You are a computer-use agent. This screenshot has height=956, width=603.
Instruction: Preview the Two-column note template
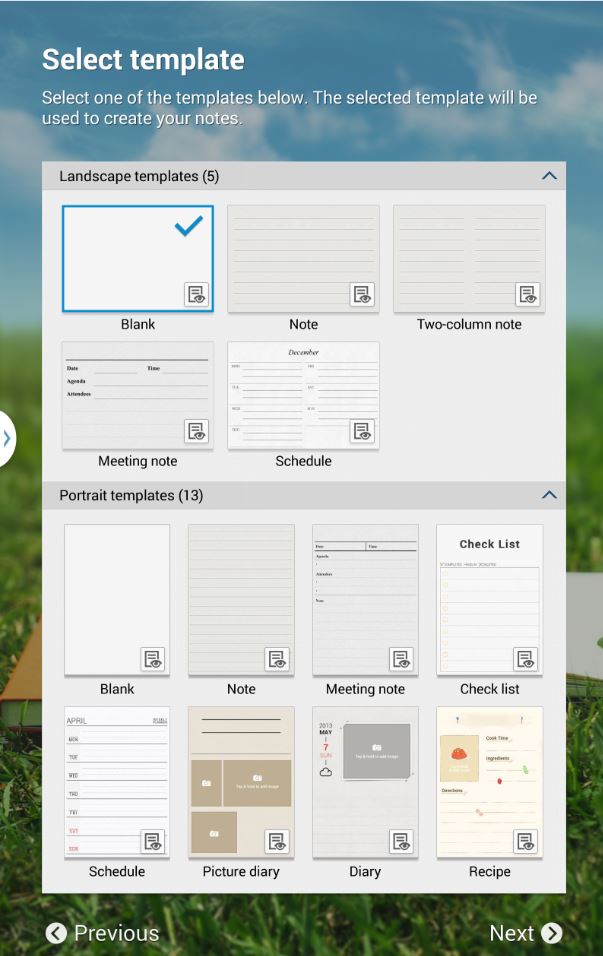(528, 294)
